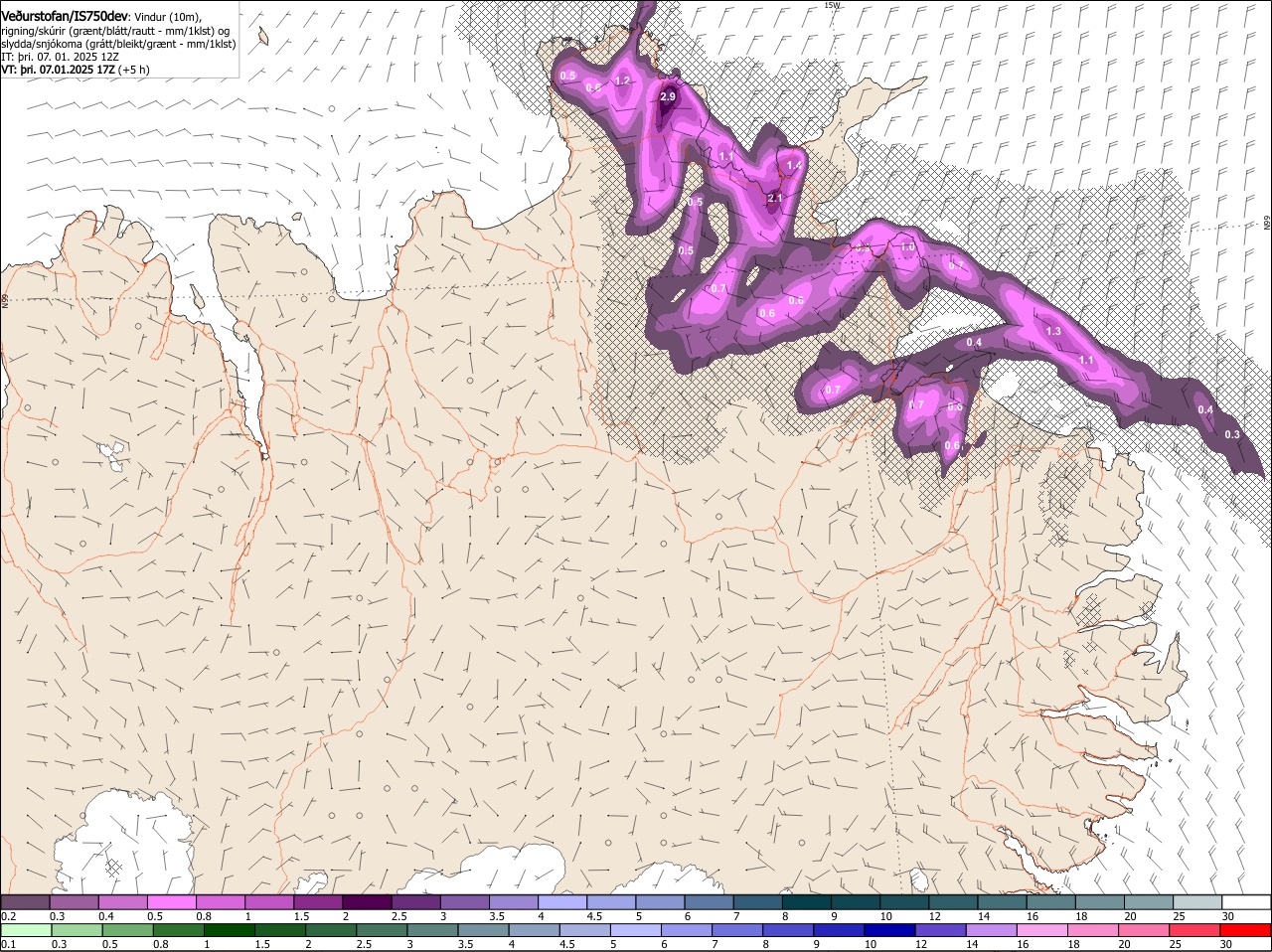Click the dark teal 9 mm snow swatch
This screenshot has height=952, width=1272.
(857, 902)
